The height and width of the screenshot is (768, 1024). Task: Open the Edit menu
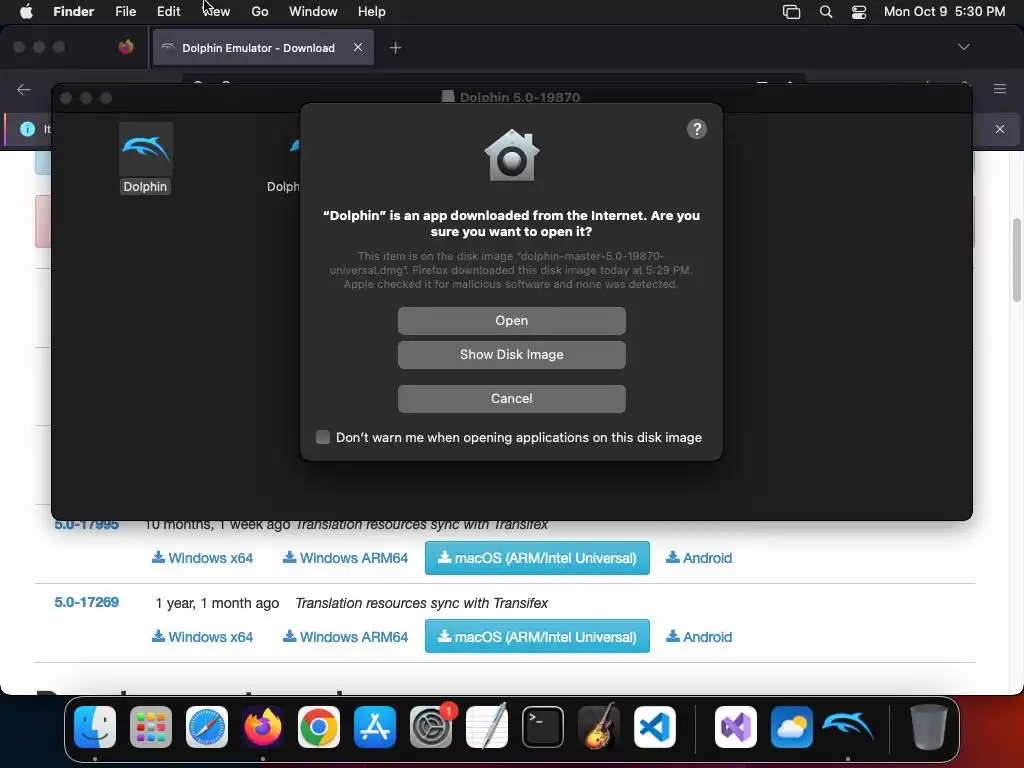click(x=168, y=11)
